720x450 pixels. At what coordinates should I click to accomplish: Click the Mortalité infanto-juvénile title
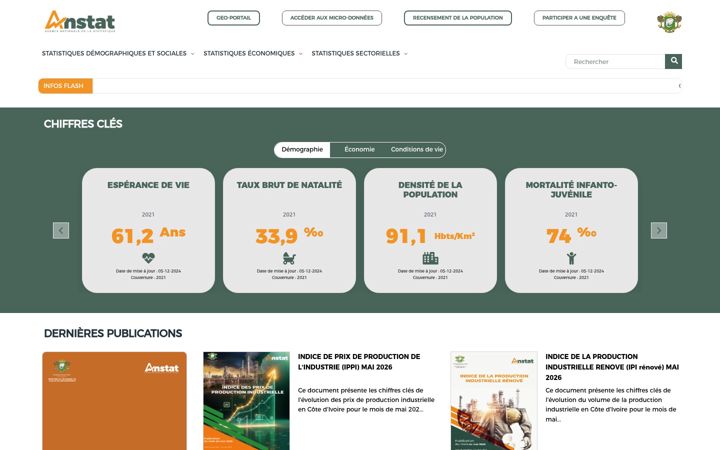coord(571,190)
